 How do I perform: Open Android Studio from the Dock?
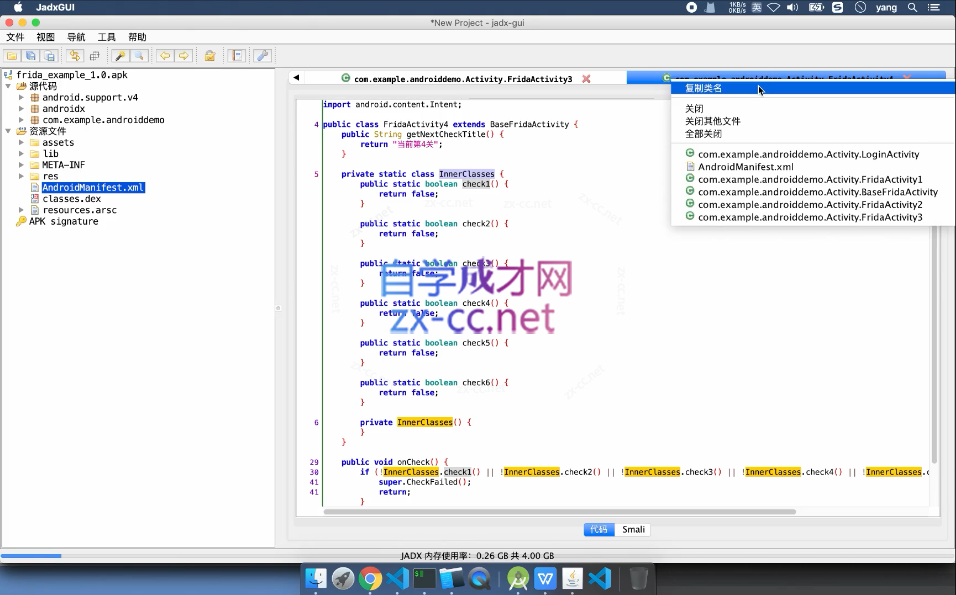[x=518, y=578]
